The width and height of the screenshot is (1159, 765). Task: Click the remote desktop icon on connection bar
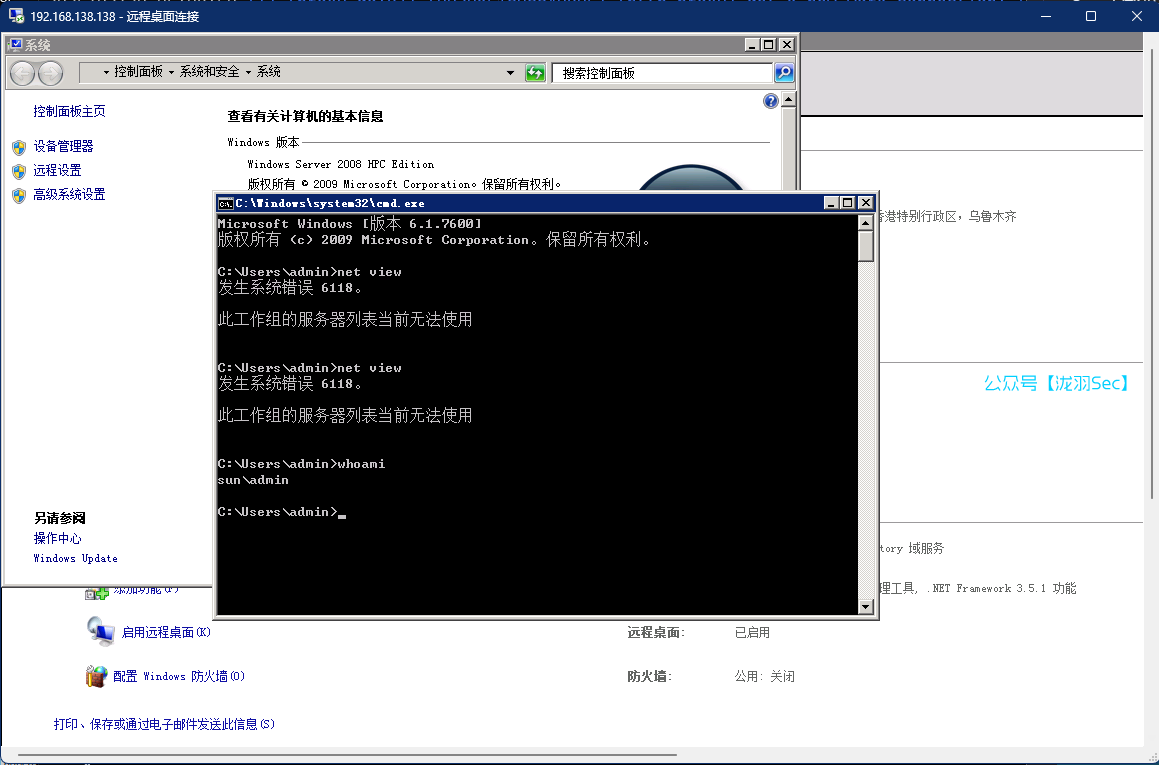(14, 16)
